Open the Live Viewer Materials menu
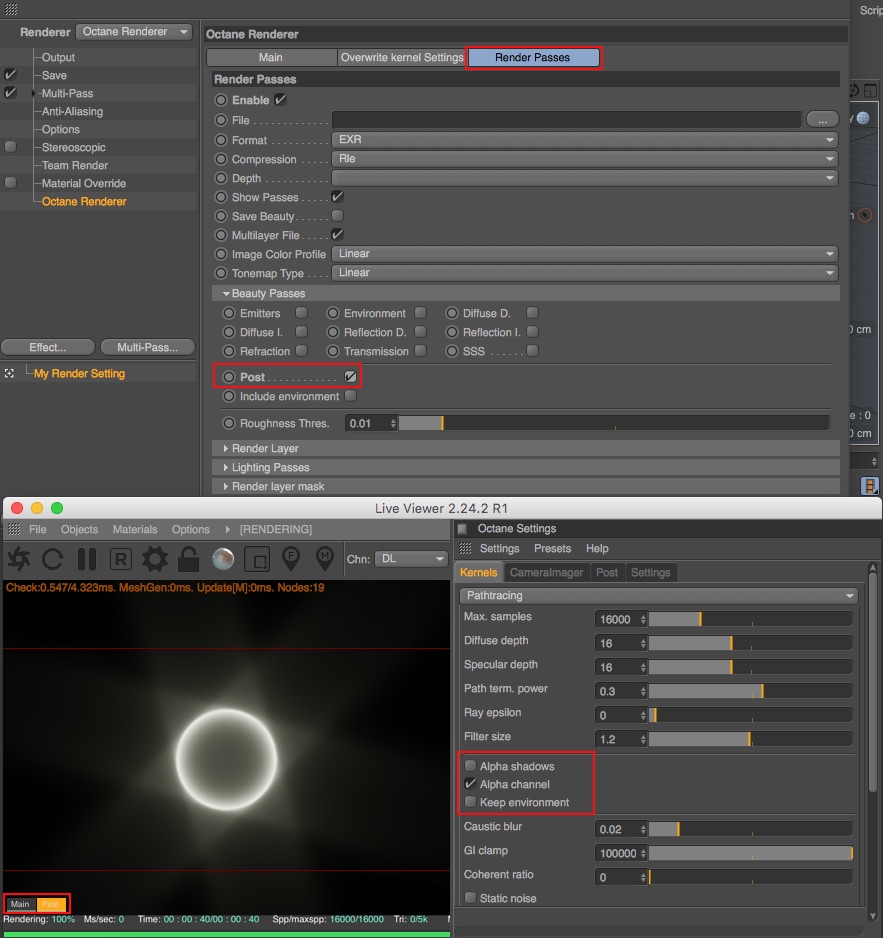Image resolution: width=883 pixels, height=938 pixels. point(135,529)
